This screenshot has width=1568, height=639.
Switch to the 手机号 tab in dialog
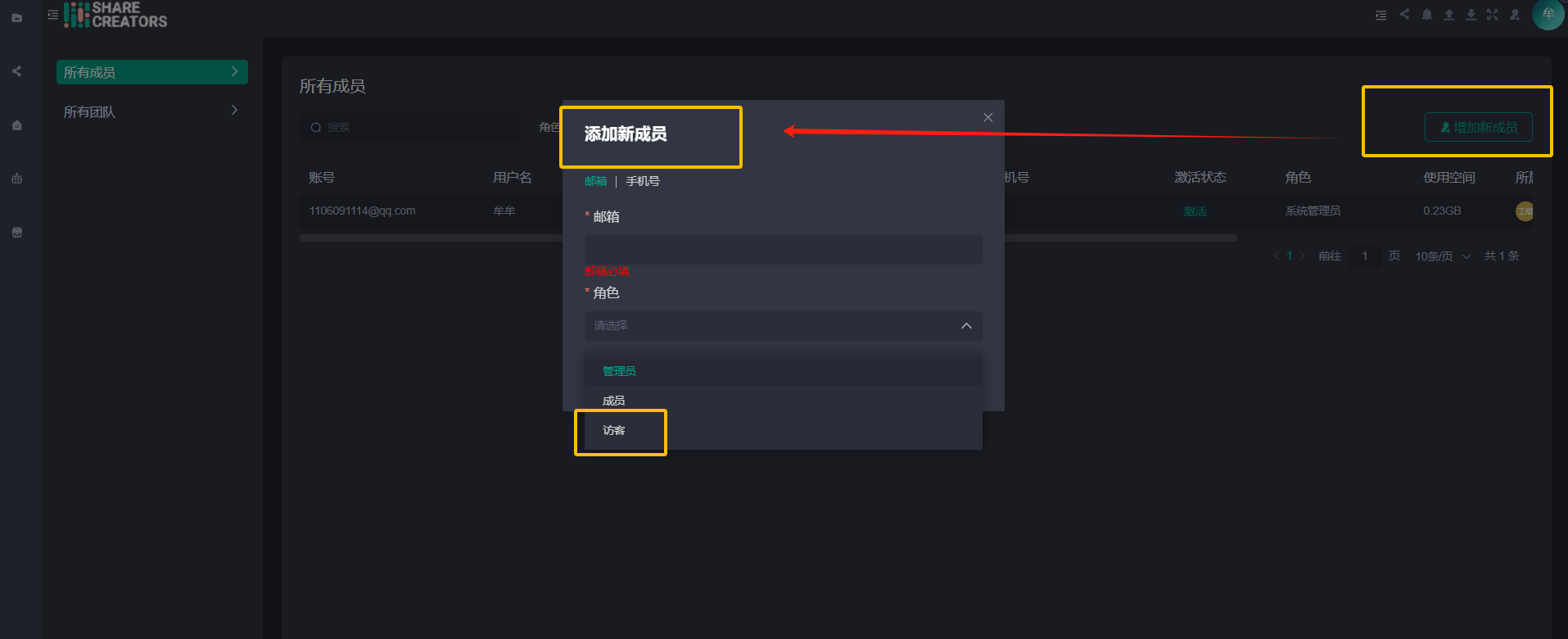[643, 181]
